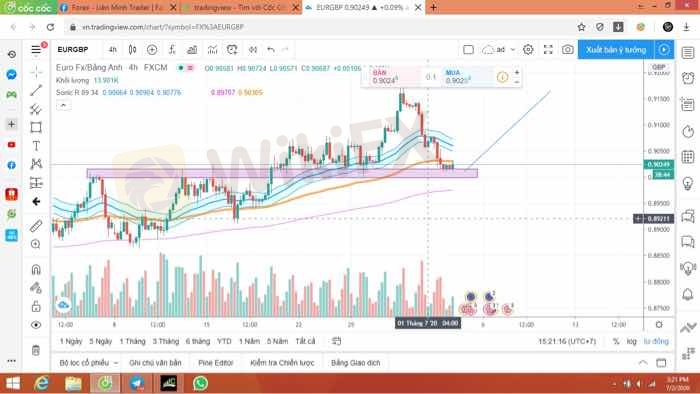This screenshot has width=700, height=394.
Task: Select the Text annotation tool
Action: 36,145
